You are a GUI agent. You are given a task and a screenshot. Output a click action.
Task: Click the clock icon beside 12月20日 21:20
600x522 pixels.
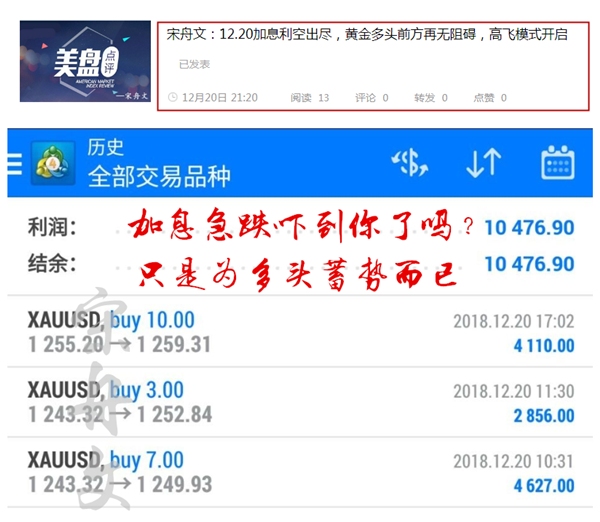tap(173, 97)
